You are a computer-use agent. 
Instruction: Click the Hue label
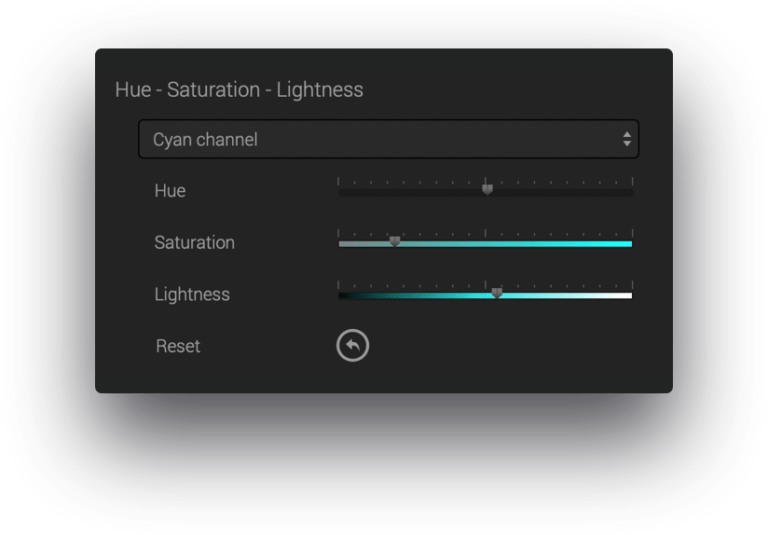click(x=170, y=190)
